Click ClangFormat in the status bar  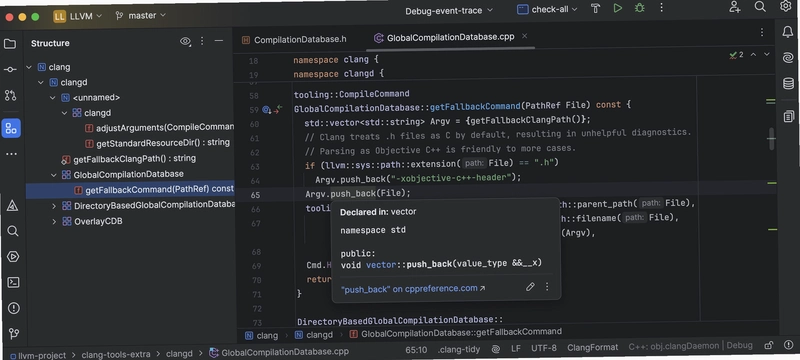[x=592, y=348]
